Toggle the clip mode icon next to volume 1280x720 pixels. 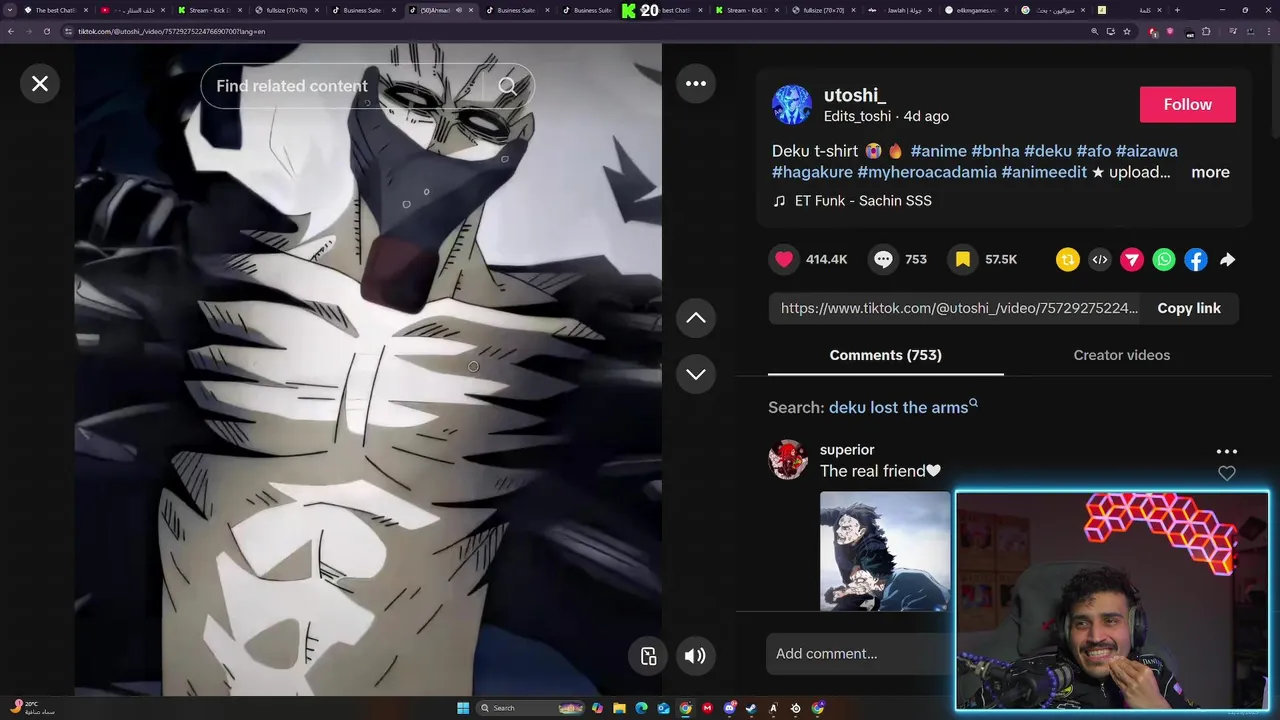648,656
